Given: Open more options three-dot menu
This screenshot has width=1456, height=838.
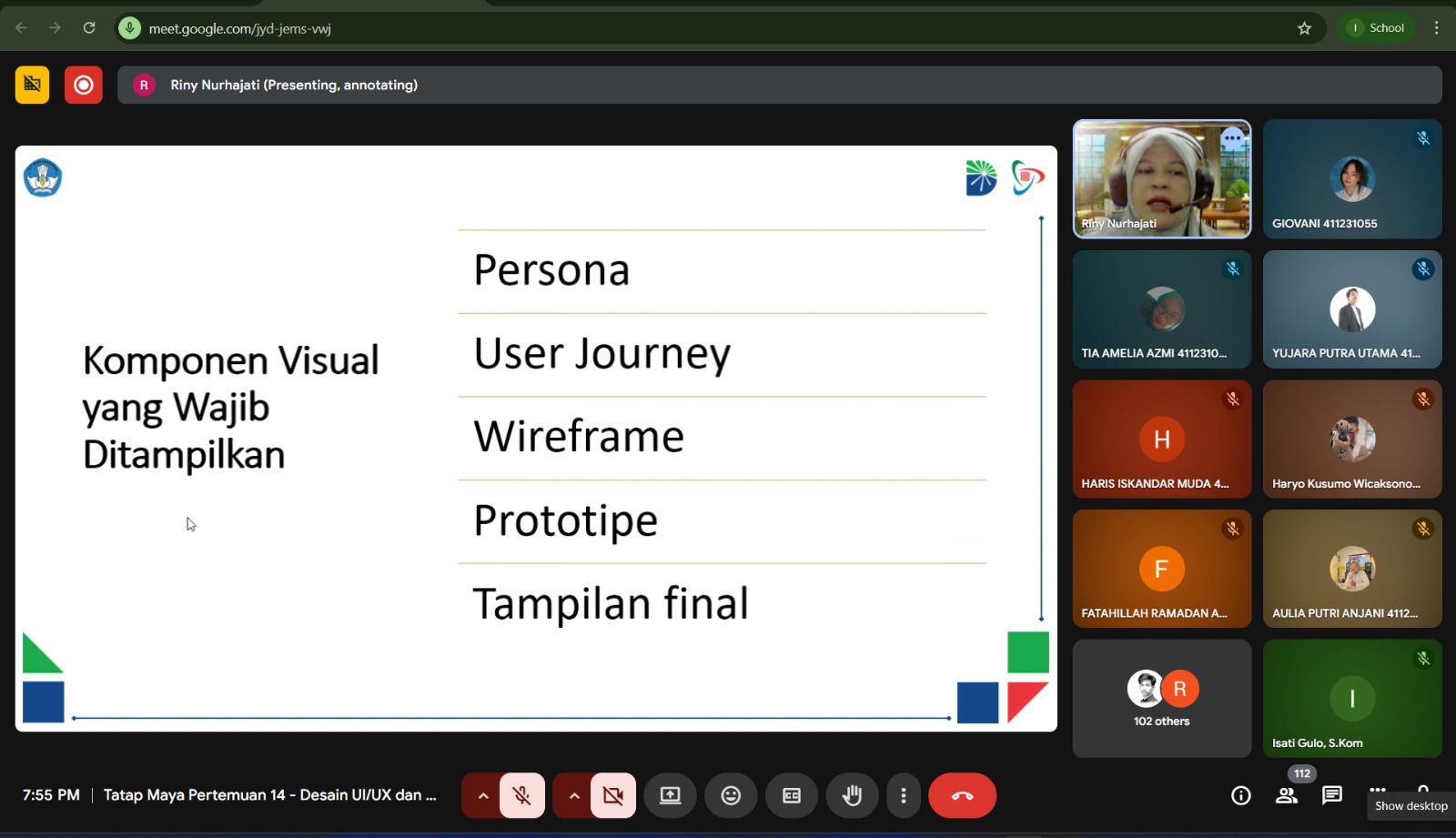Looking at the screenshot, I should coord(904,796).
